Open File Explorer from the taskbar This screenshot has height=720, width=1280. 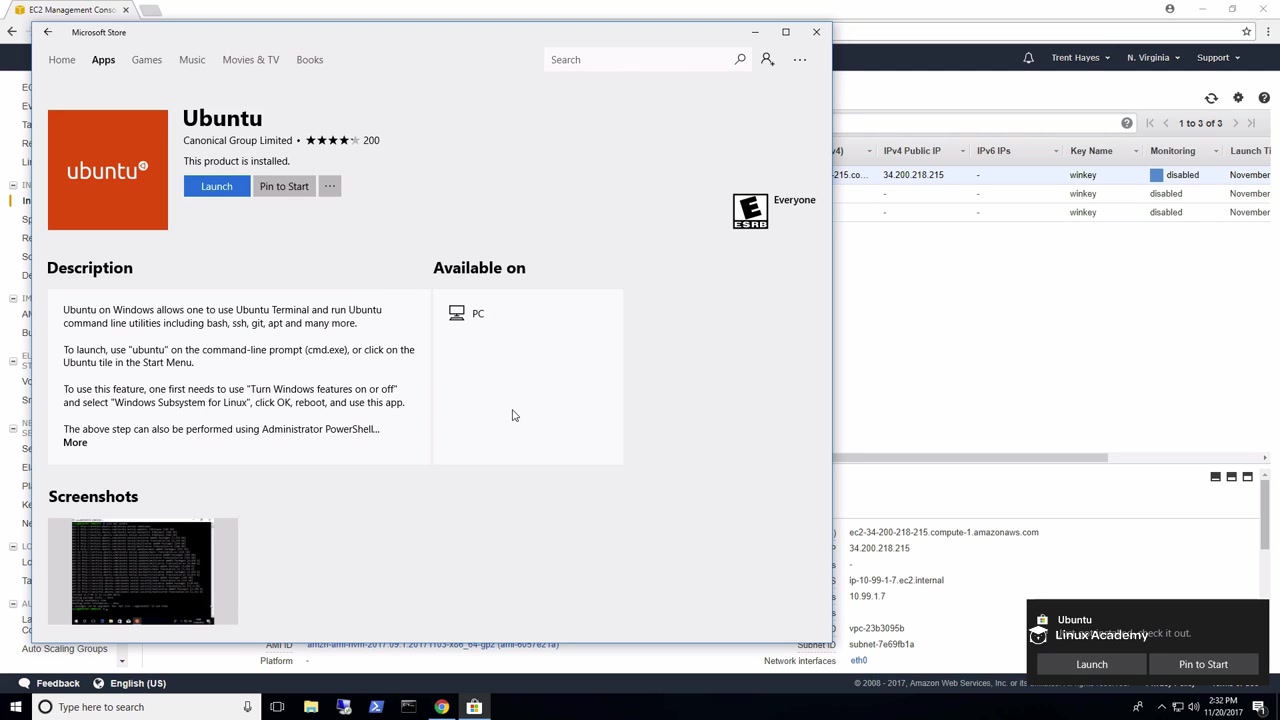point(311,707)
